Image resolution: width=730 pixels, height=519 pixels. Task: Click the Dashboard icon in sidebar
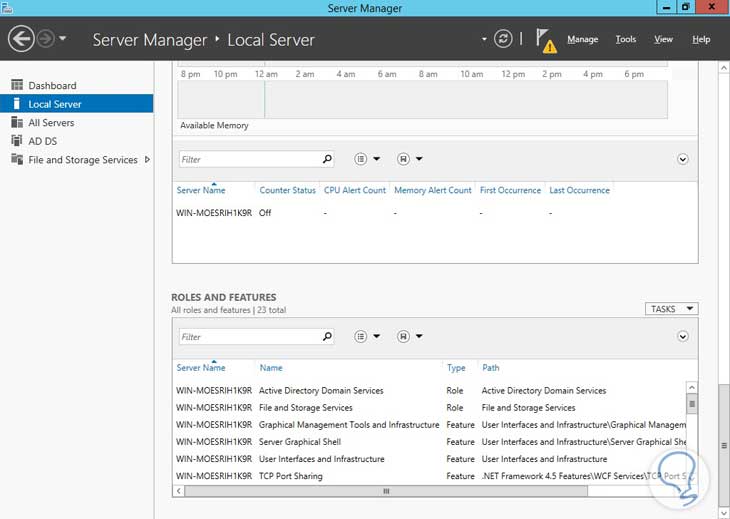pyautogui.click(x=17, y=86)
